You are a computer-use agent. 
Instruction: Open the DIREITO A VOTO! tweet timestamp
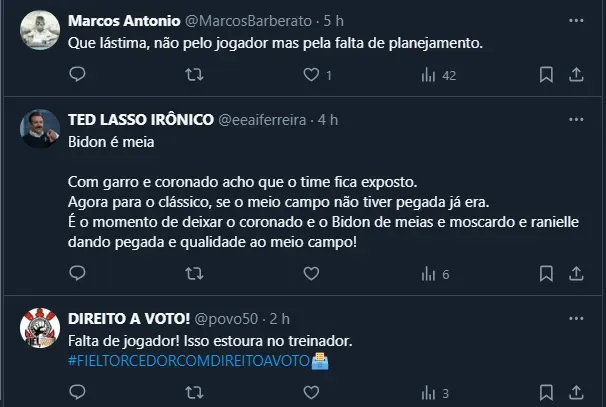point(280,319)
